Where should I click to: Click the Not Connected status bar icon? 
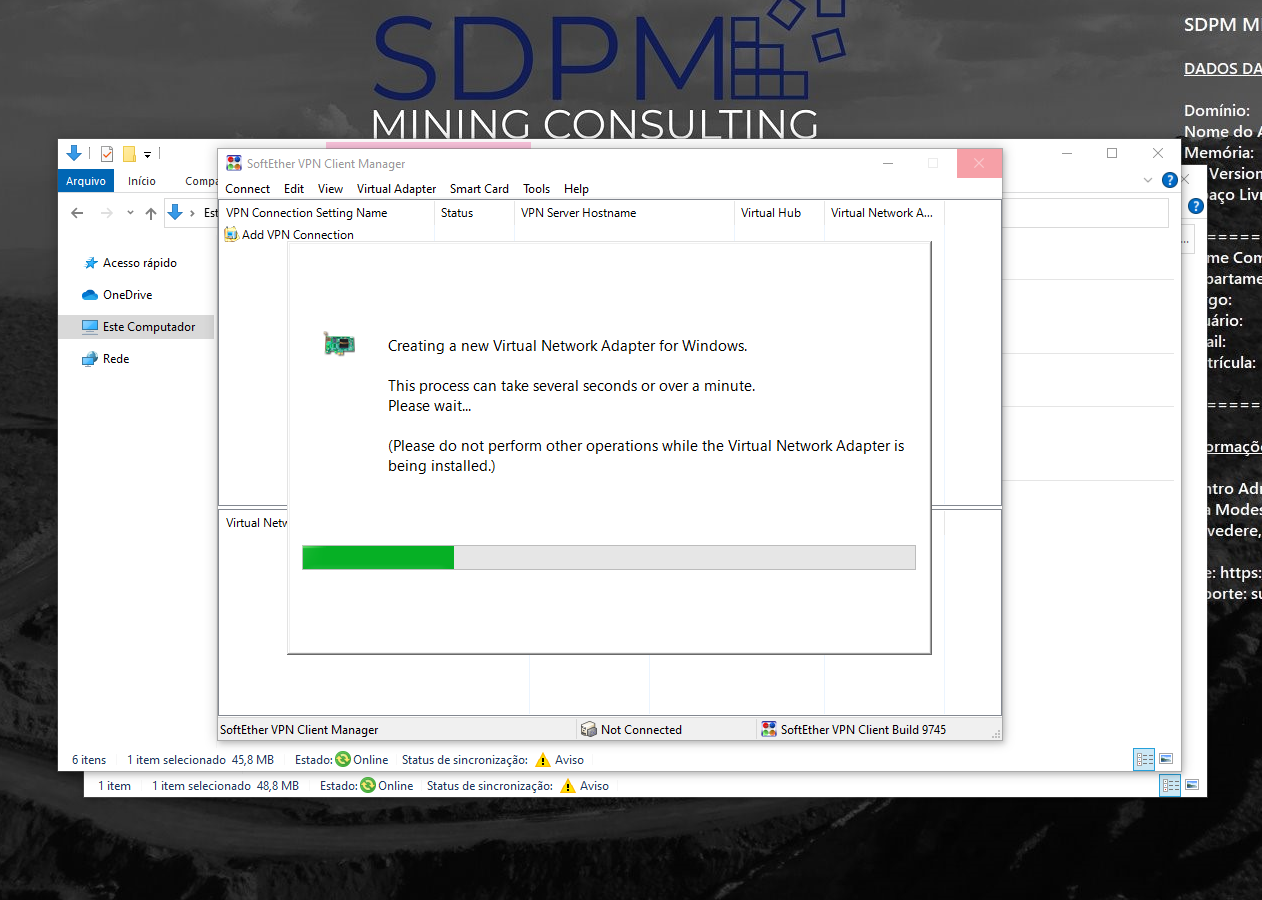(x=588, y=730)
